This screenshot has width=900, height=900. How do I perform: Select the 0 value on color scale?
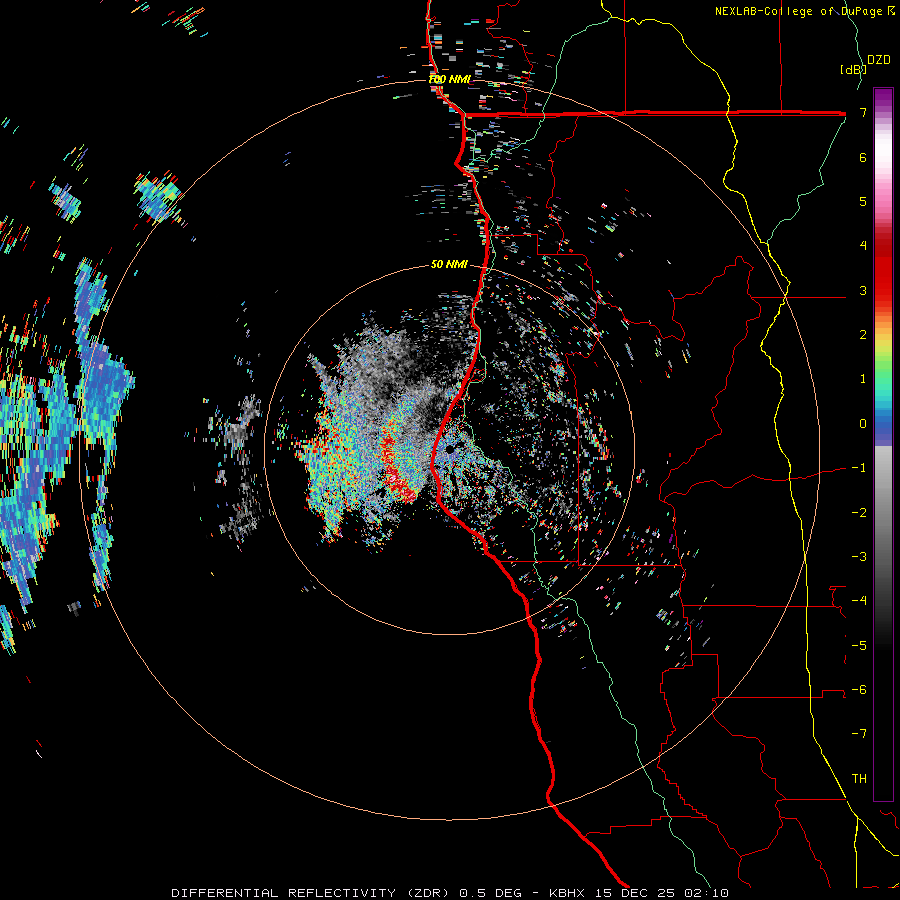click(863, 424)
